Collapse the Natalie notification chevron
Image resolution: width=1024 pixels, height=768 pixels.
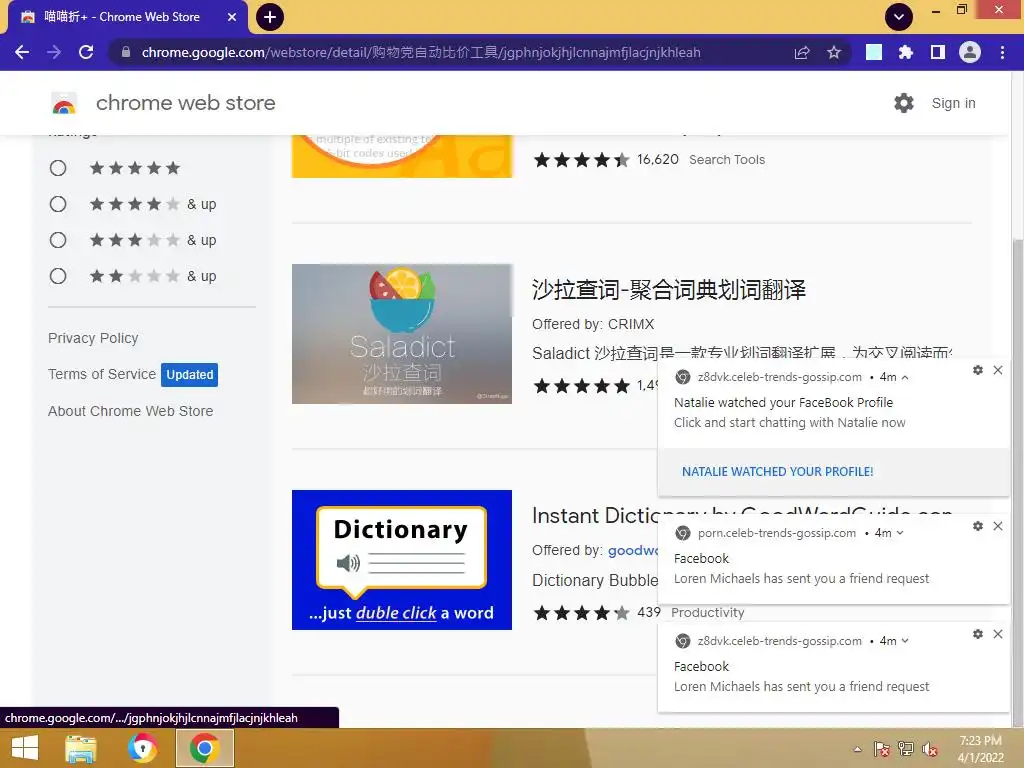905,377
